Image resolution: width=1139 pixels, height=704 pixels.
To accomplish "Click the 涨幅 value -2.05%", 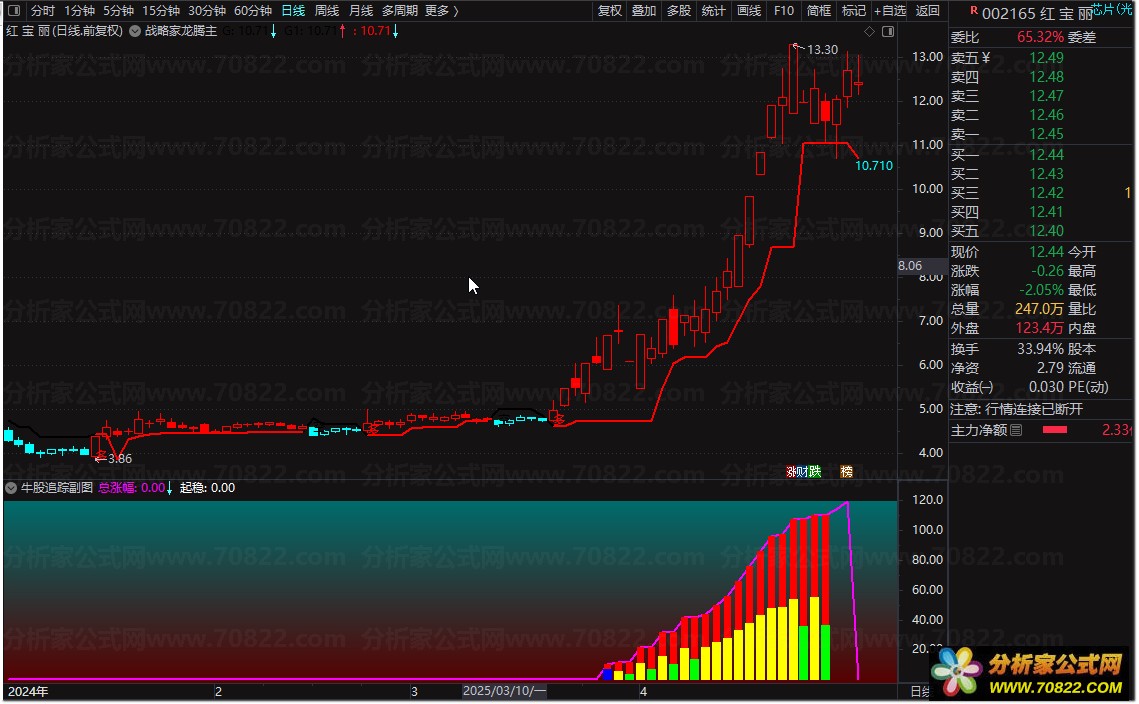I will point(1042,289).
